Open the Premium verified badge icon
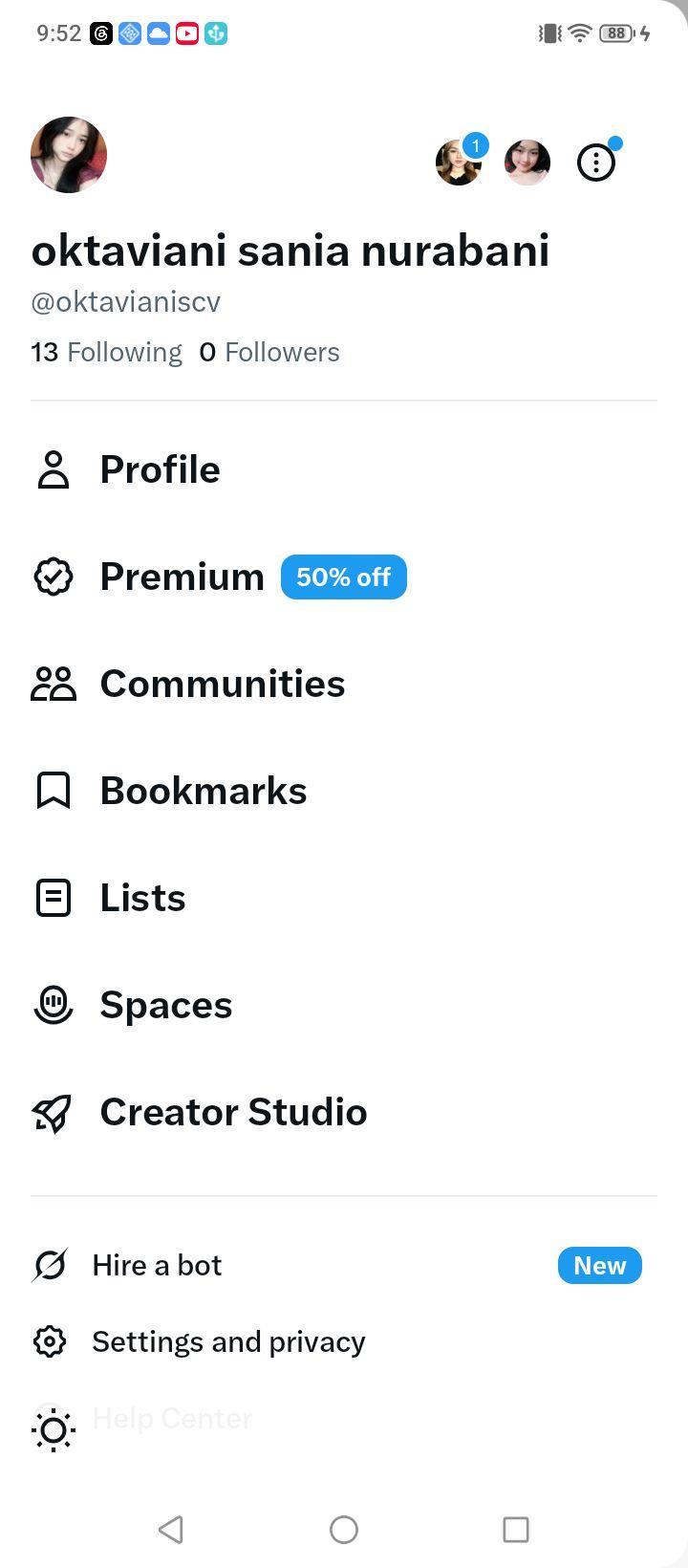This screenshot has height=1568, width=688. tap(54, 577)
